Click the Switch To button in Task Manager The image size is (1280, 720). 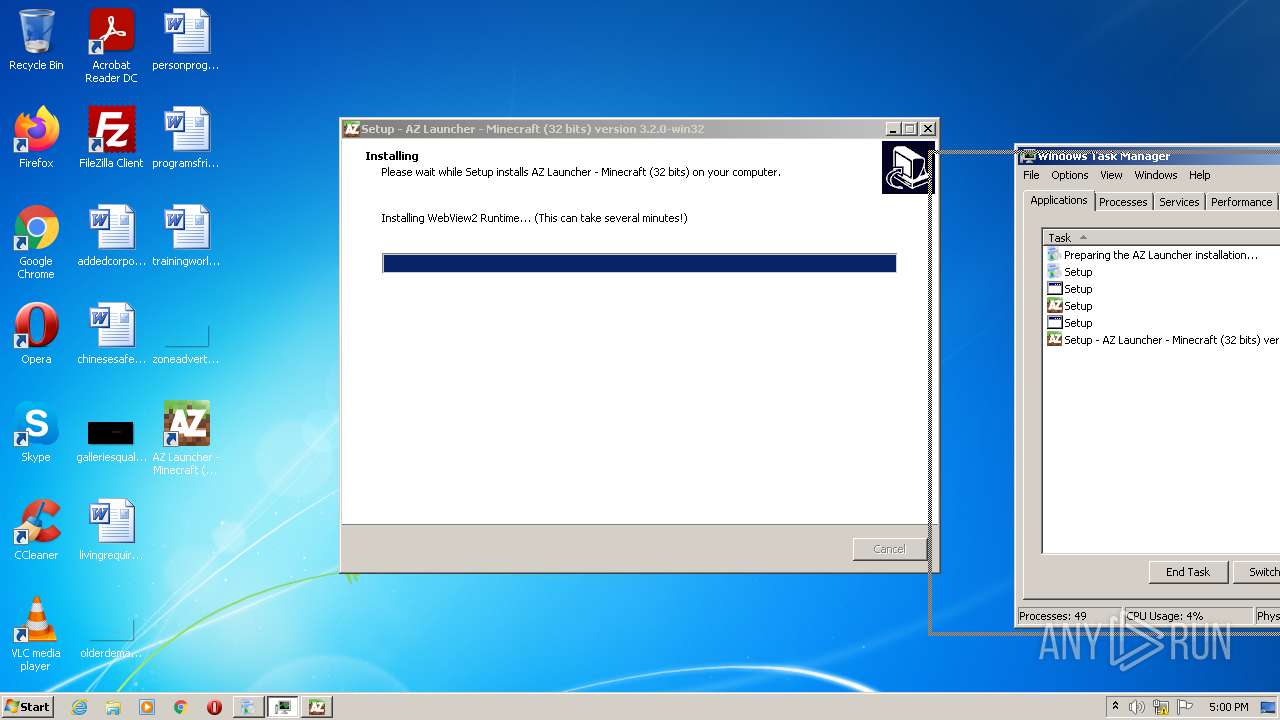pos(1257,572)
